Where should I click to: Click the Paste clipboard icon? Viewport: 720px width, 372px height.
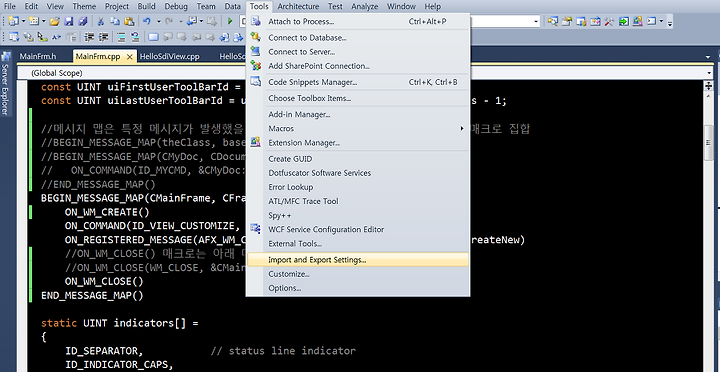point(129,21)
